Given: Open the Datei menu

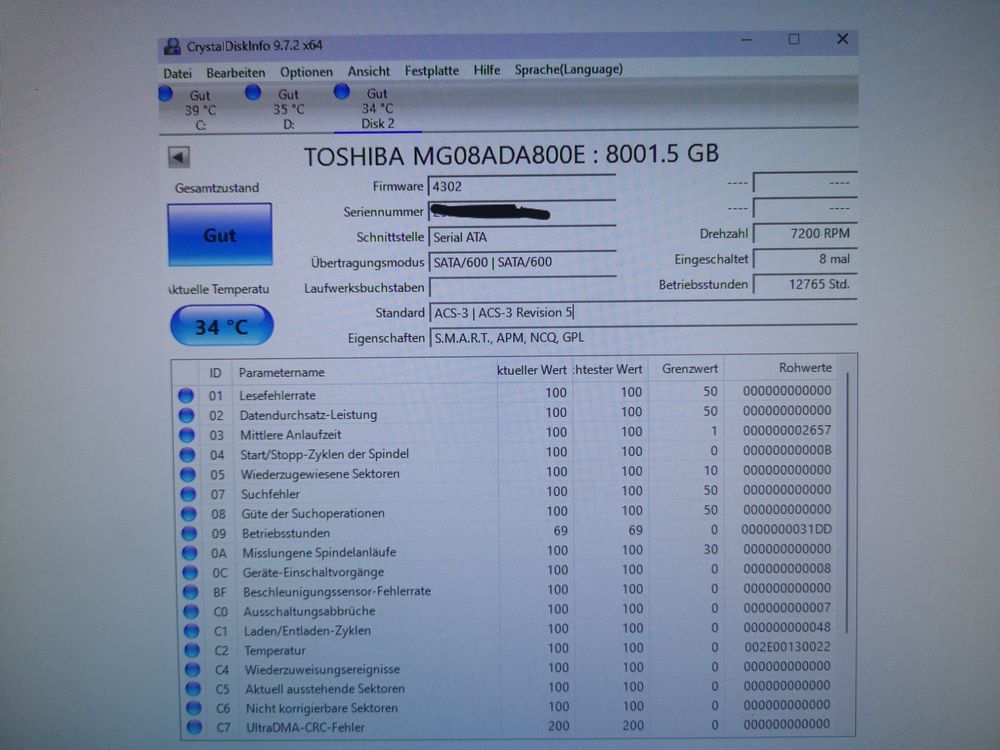Looking at the screenshot, I should (177, 73).
